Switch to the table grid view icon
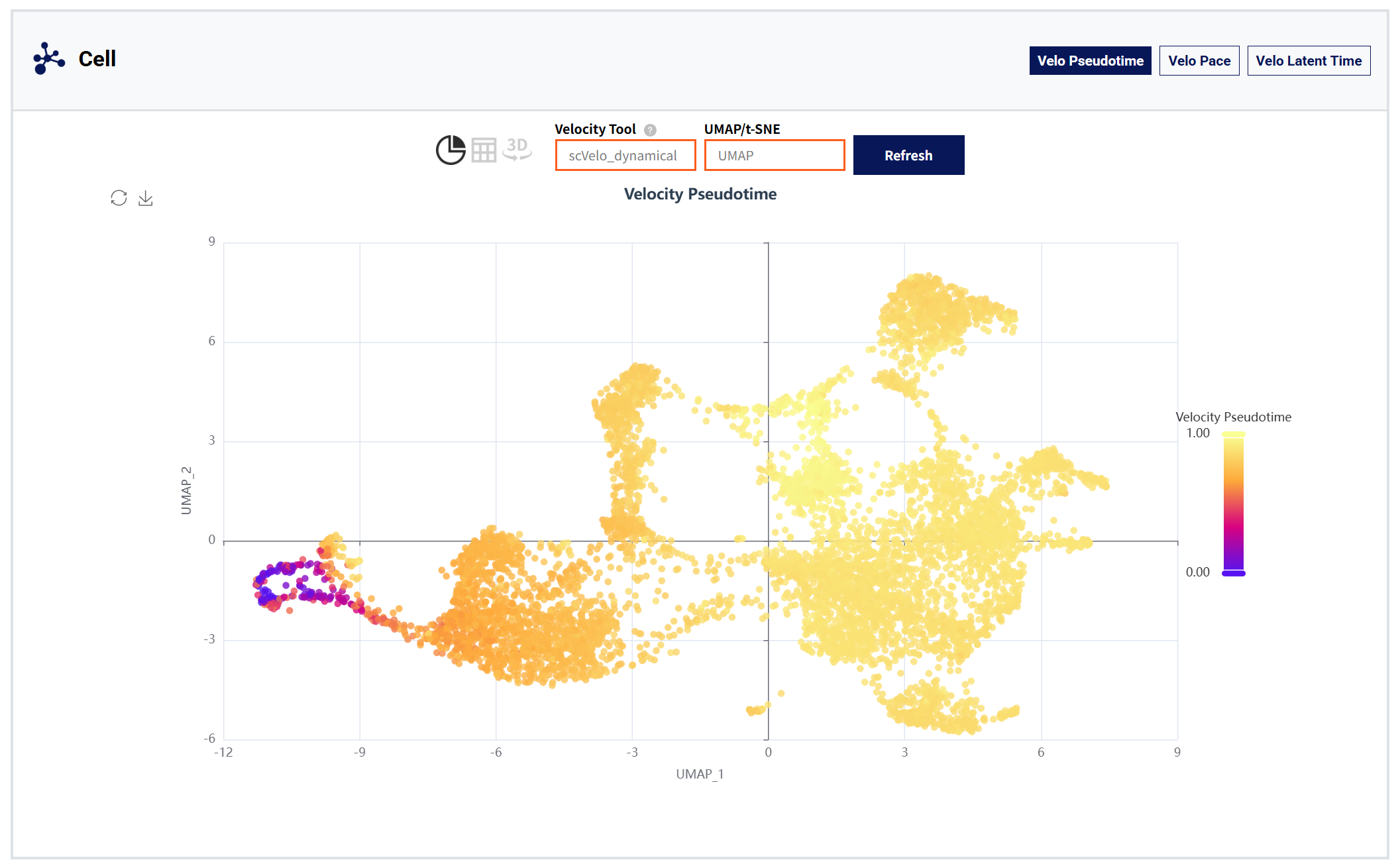Viewport: 1400px width, 868px height. point(484,150)
